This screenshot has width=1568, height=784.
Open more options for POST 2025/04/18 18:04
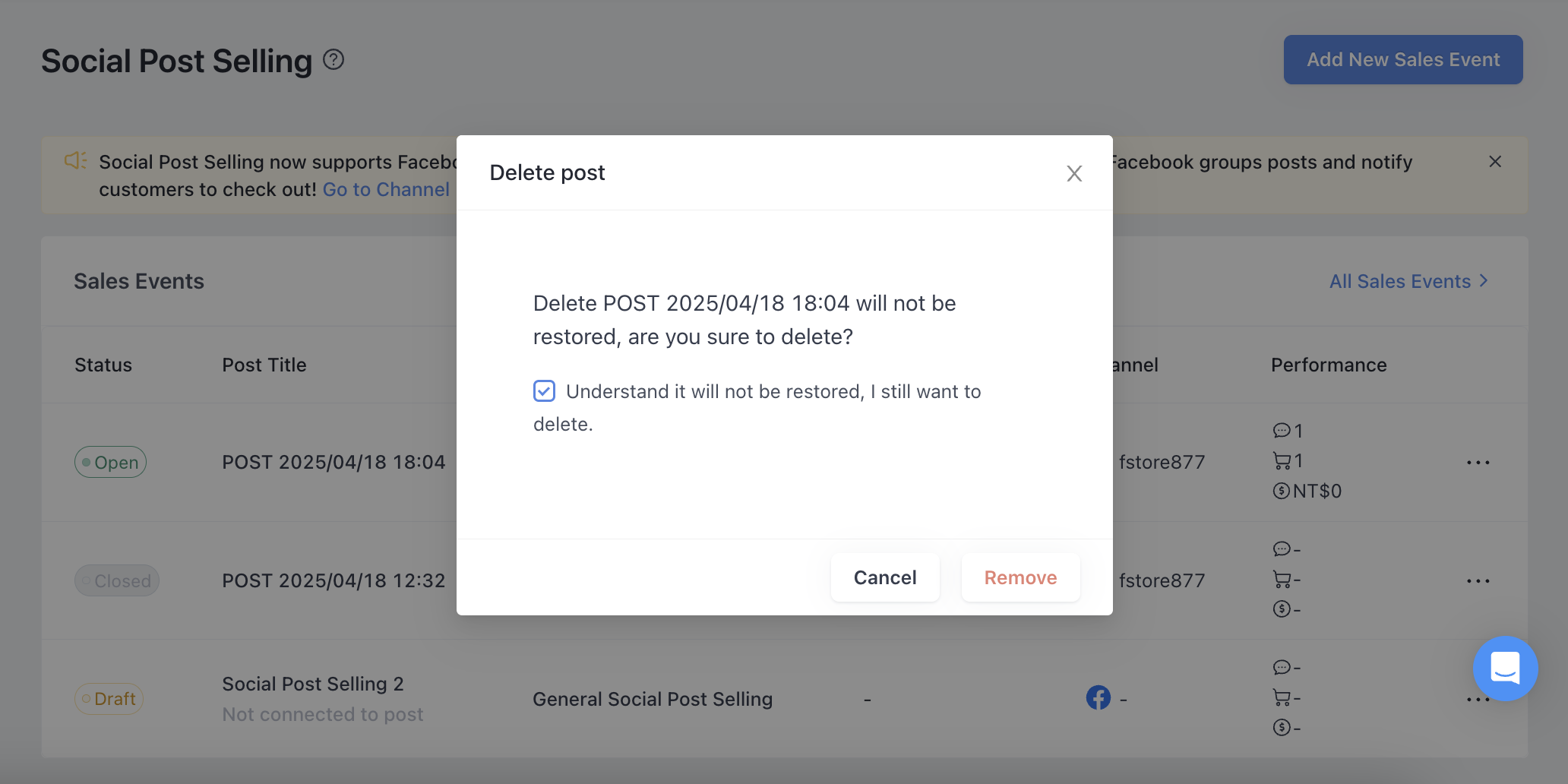coord(1478,462)
